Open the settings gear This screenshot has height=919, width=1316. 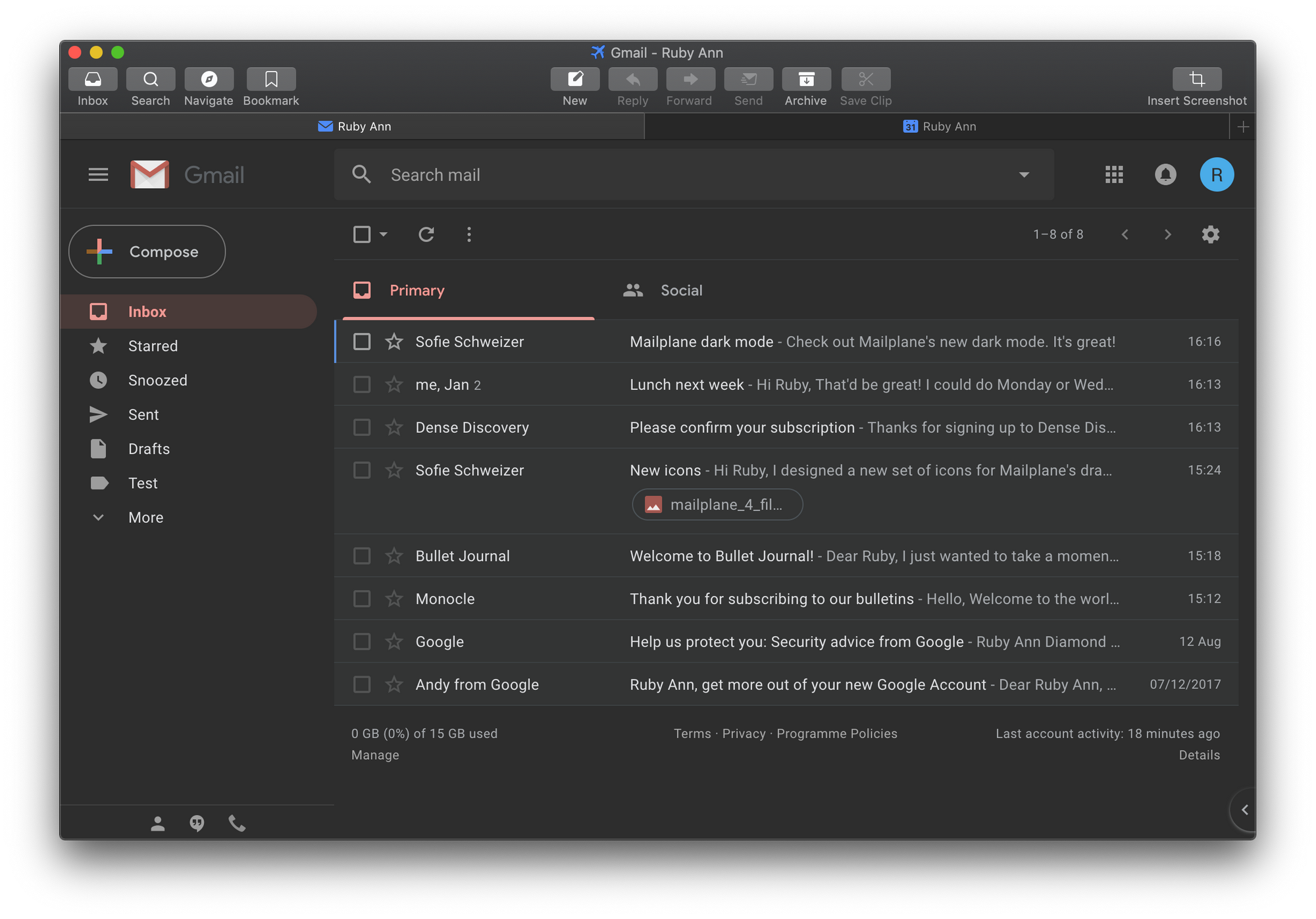tap(1211, 234)
